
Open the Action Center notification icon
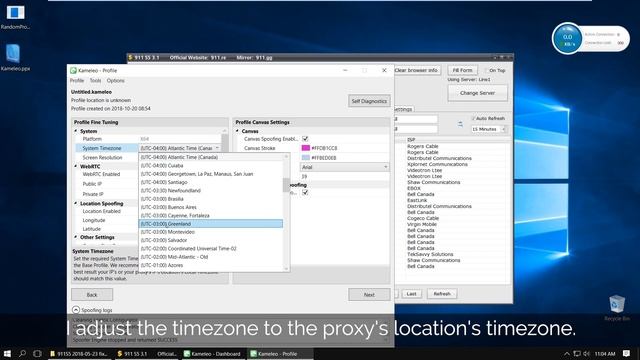[627, 354]
